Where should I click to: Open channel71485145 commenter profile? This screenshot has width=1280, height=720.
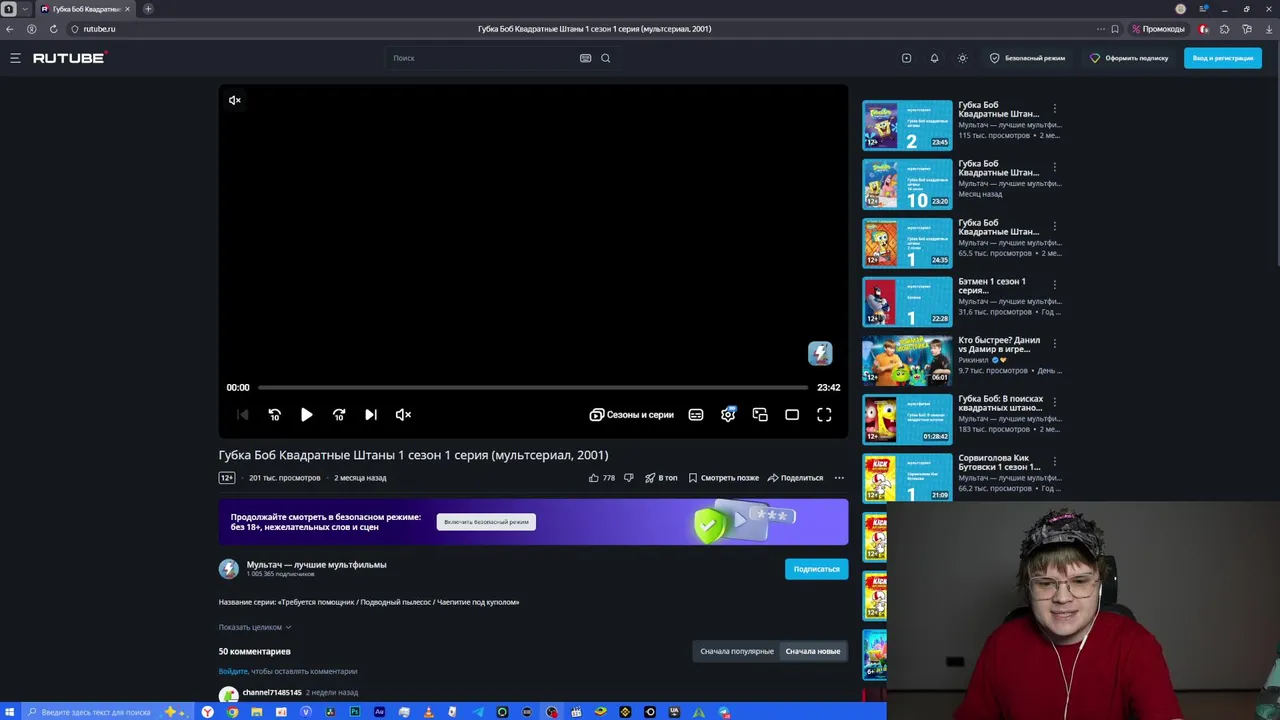(x=272, y=692)
